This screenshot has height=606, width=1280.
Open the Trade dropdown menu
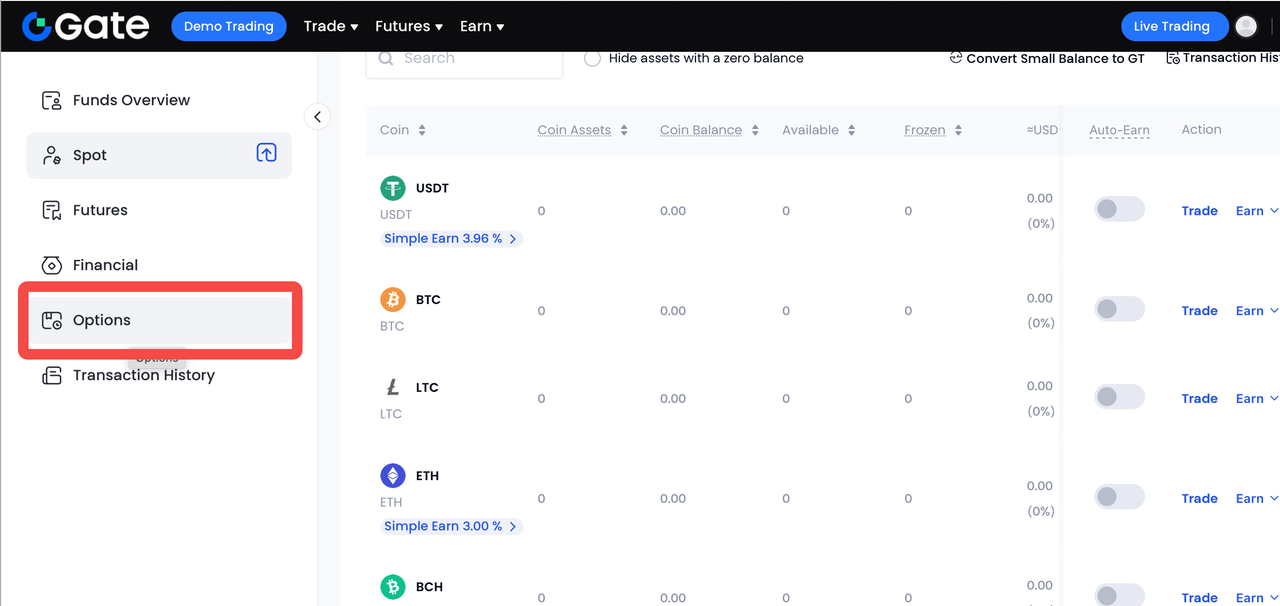coord(330,26)
